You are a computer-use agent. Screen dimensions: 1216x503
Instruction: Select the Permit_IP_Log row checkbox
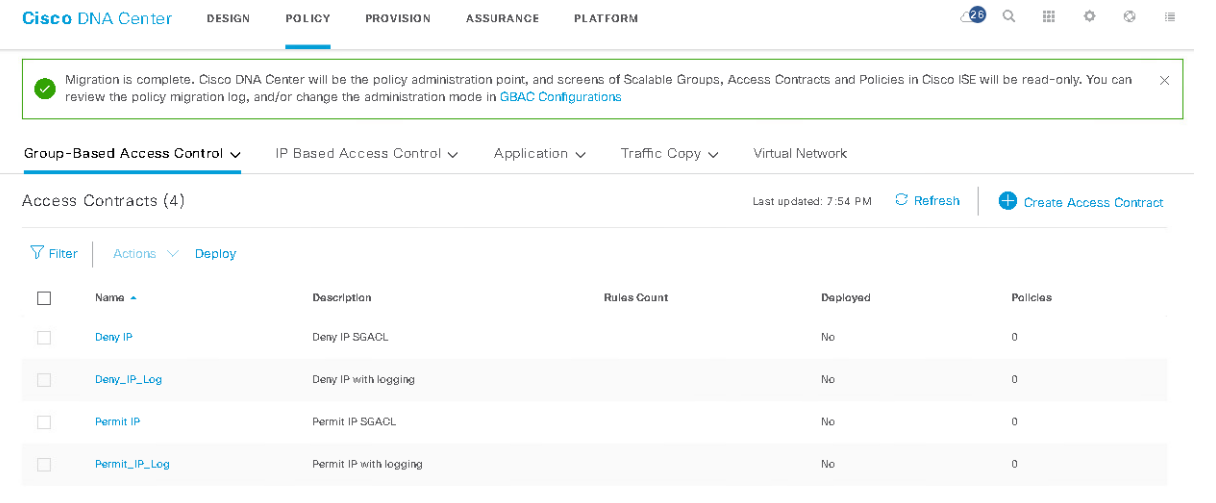point(44,464)
